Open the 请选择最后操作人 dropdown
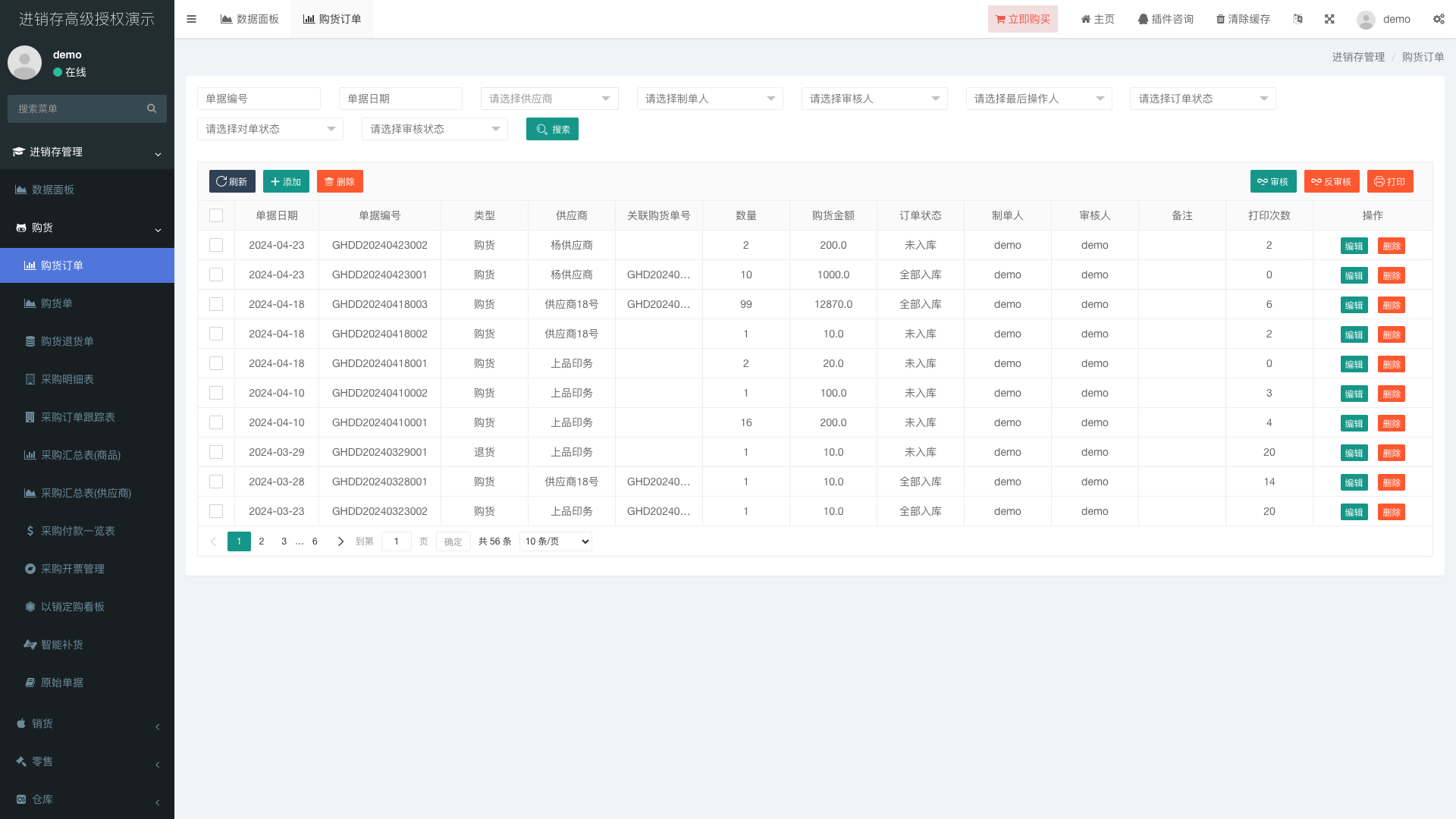Screen dimensions: 1456x819 coord(1039,99)
